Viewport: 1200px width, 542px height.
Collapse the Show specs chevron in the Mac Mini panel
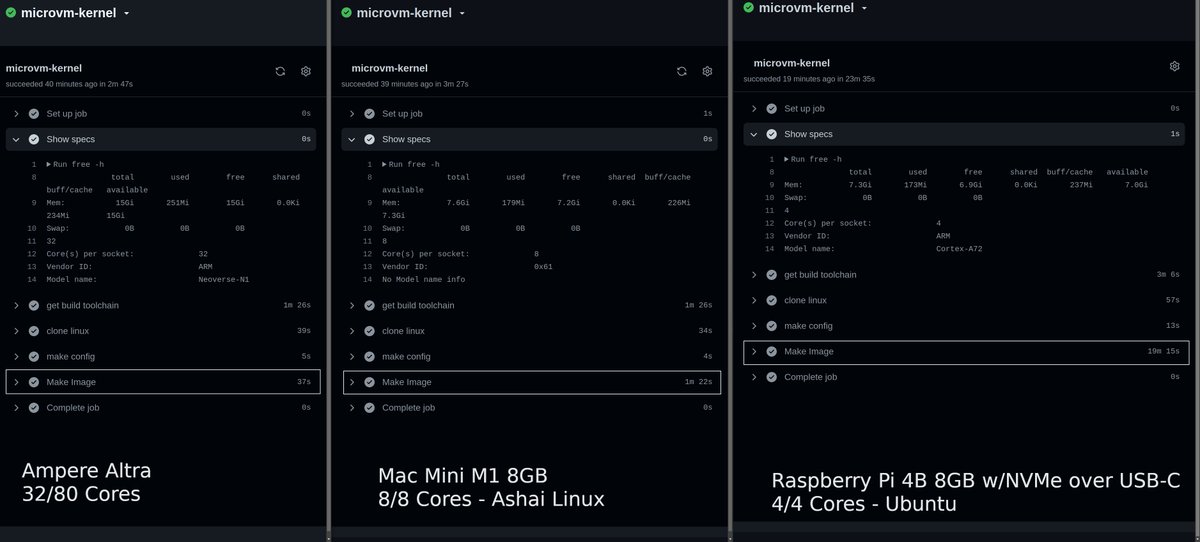(353, 140)
